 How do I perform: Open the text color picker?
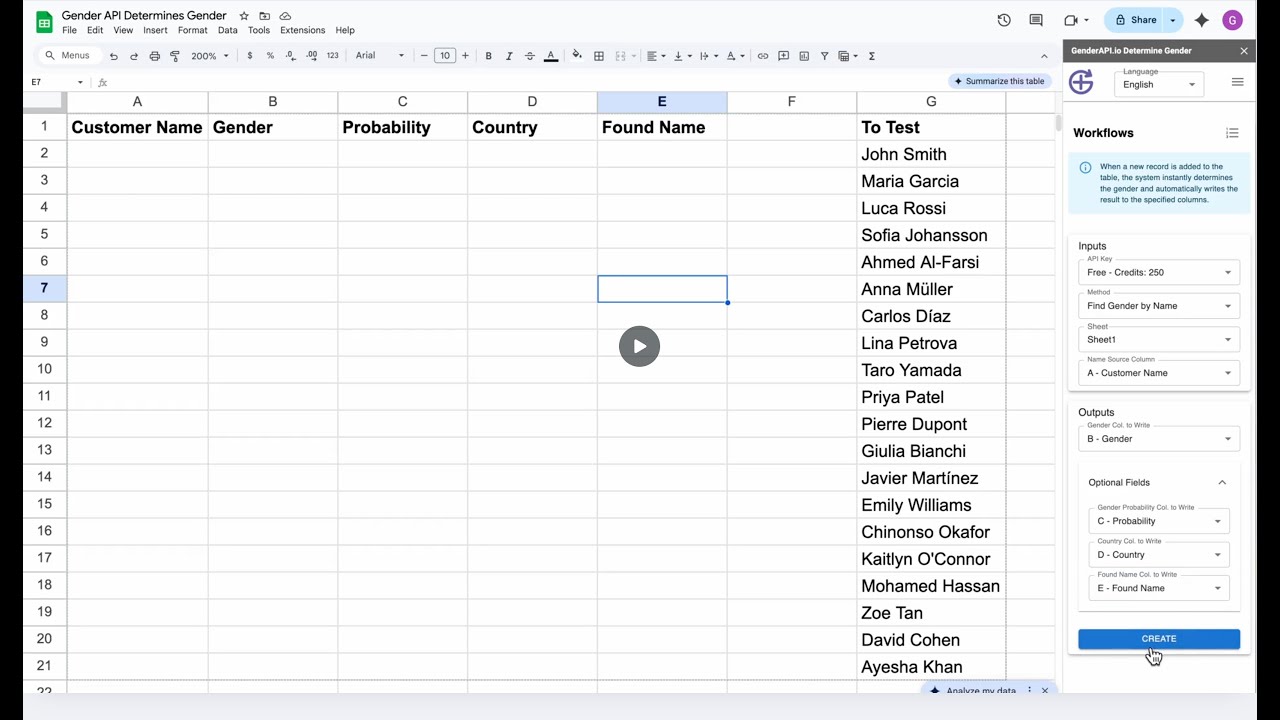coord(551,56)
